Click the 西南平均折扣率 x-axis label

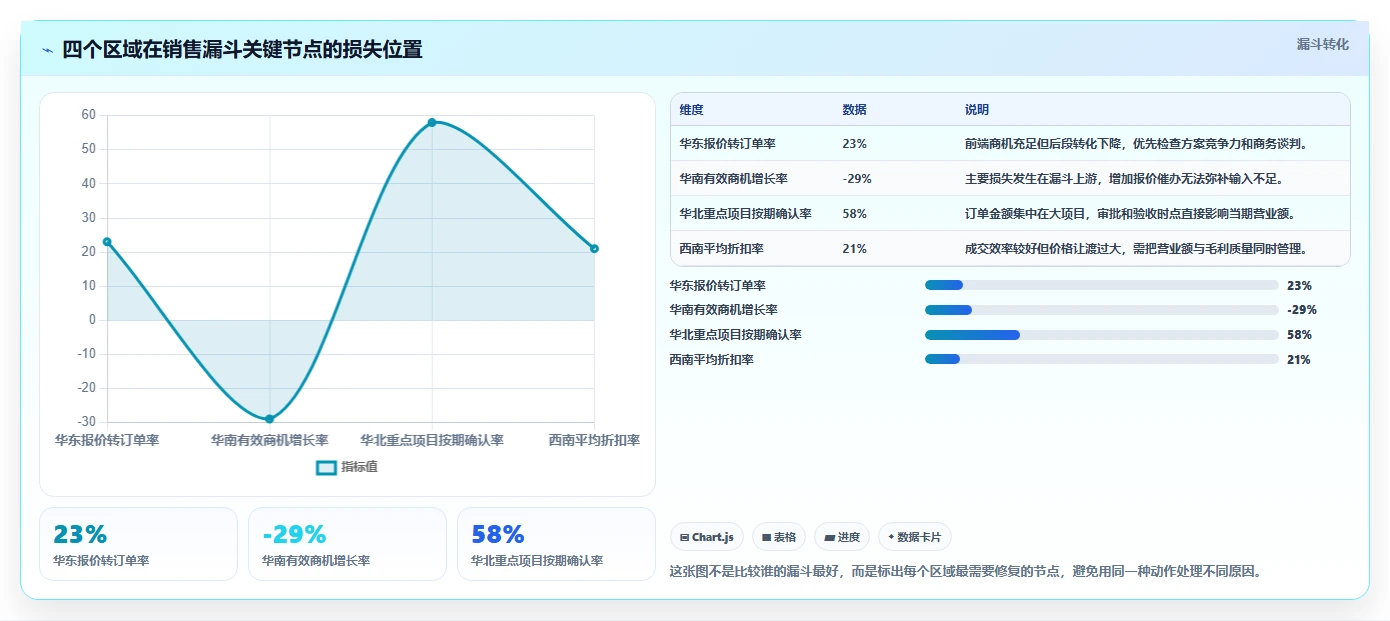coord(594,440)
